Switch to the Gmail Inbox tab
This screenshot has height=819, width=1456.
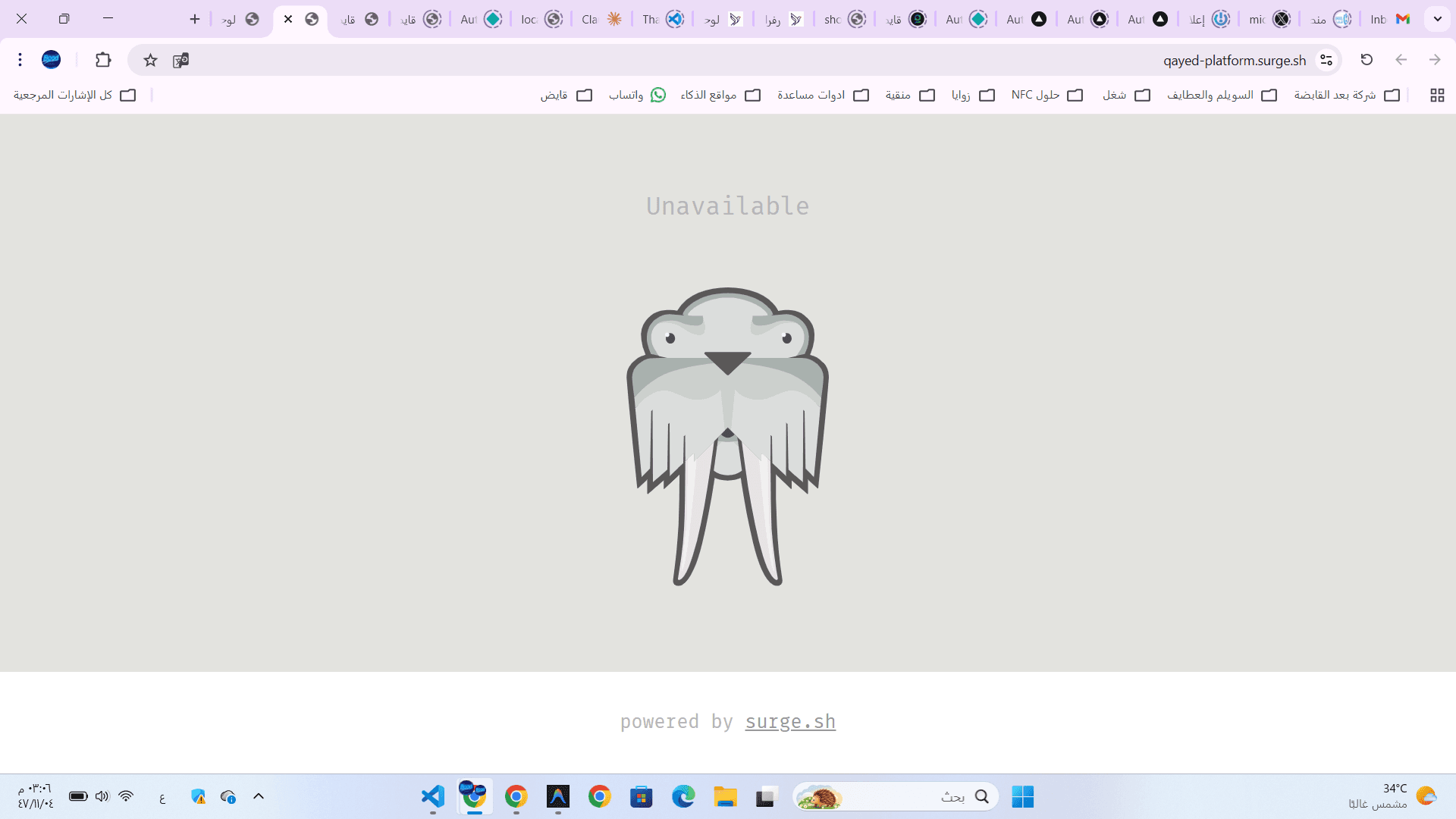pyautogui.click(x=1390, y=19)
